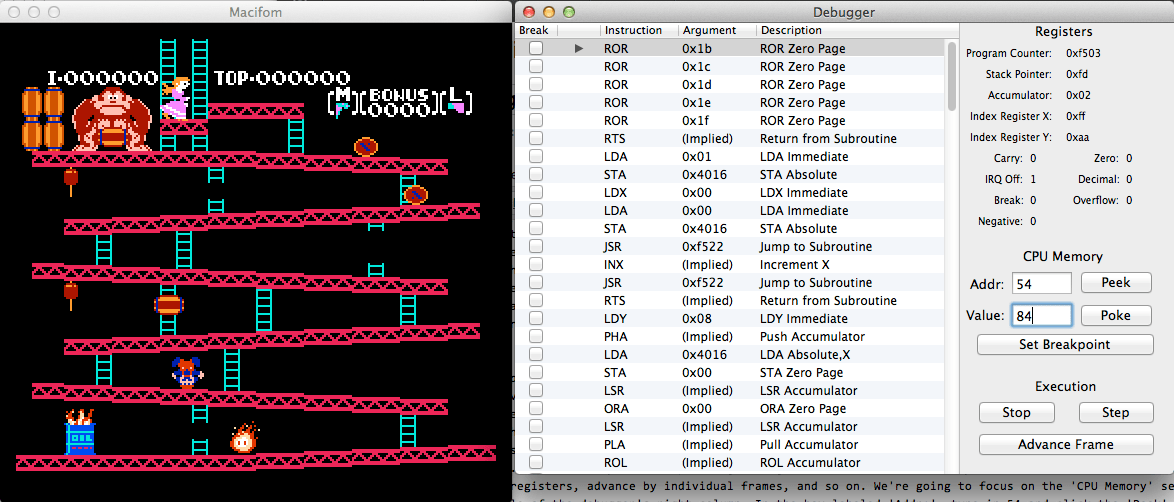
Task: Click the 'LDA Absolute,X' description cell
Action: tap(801, 354)
